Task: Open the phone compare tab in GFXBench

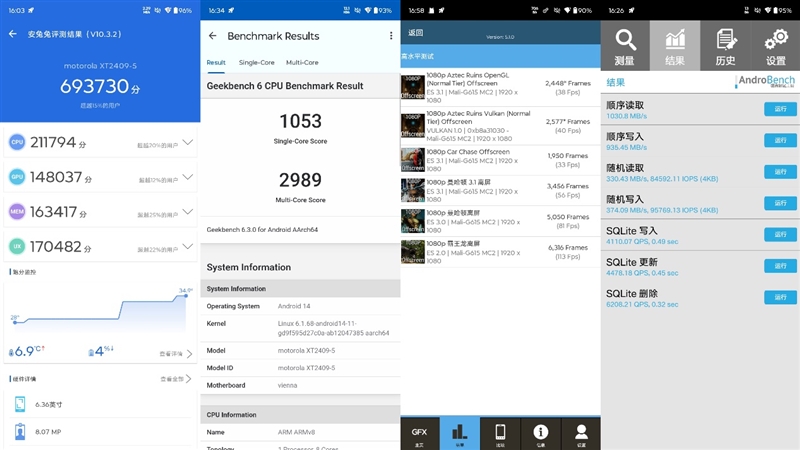Action: [x=500, y=434]
